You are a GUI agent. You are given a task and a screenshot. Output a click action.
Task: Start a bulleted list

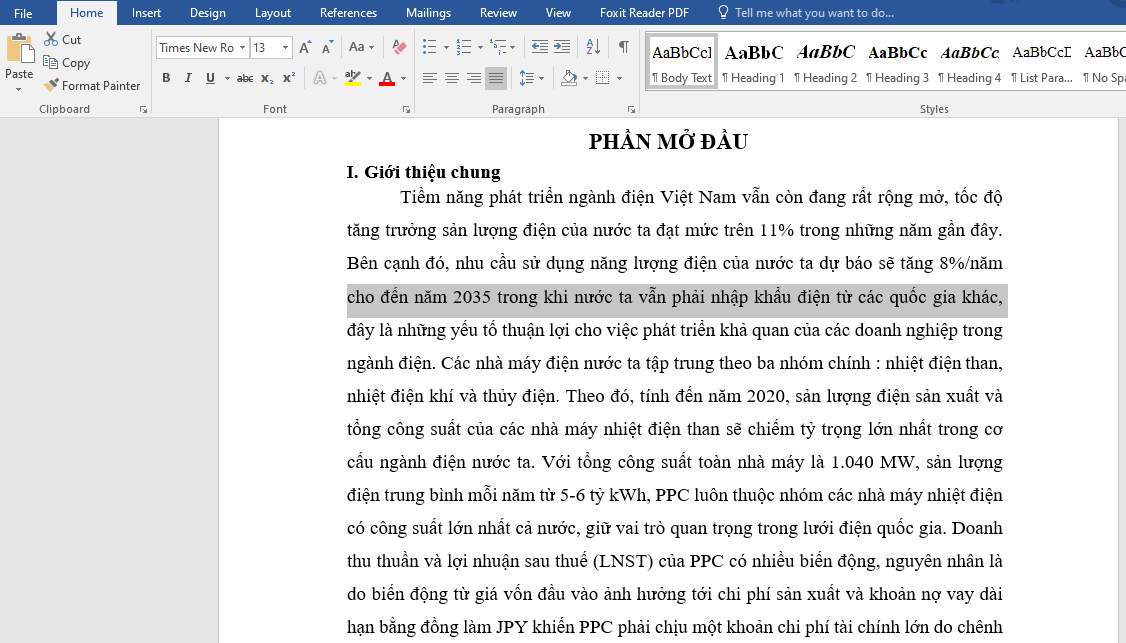pos(429,47)
